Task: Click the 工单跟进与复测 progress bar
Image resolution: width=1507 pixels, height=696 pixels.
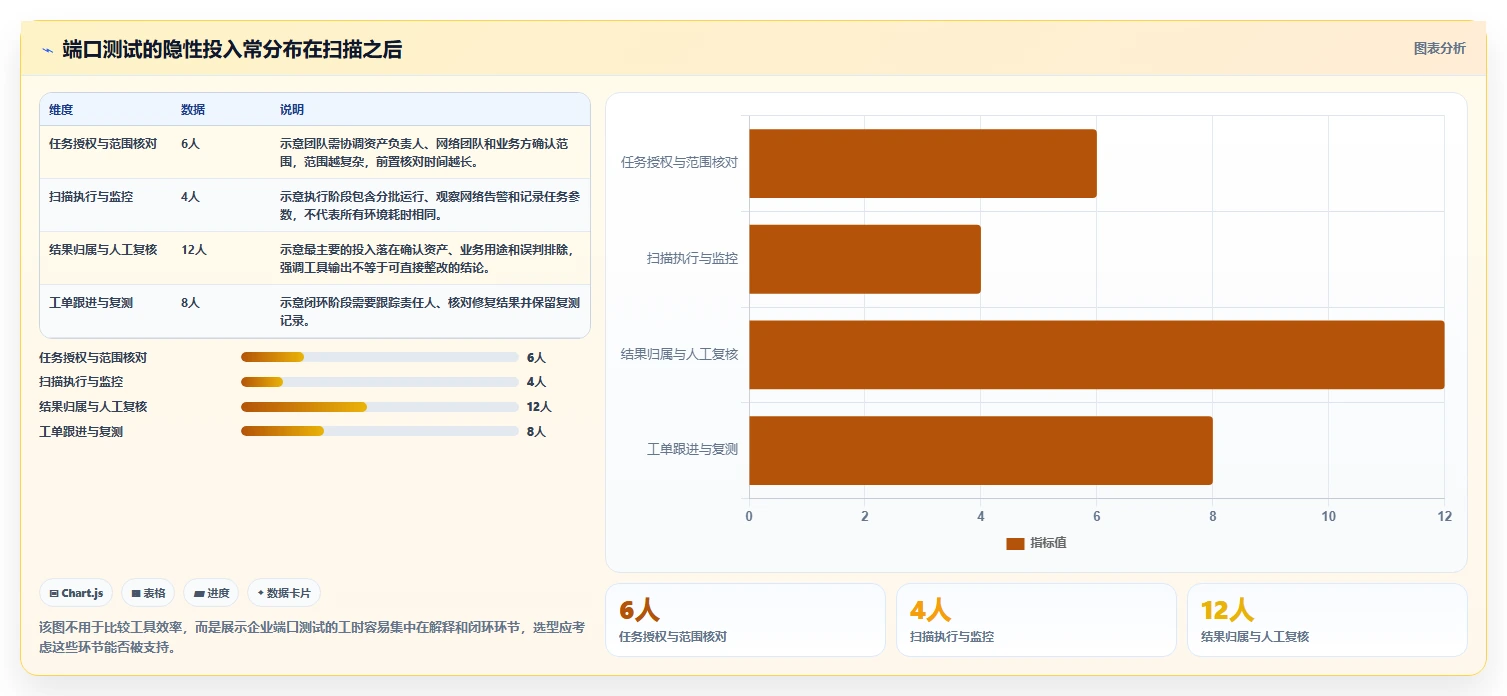Action: [x=380, y=432]
